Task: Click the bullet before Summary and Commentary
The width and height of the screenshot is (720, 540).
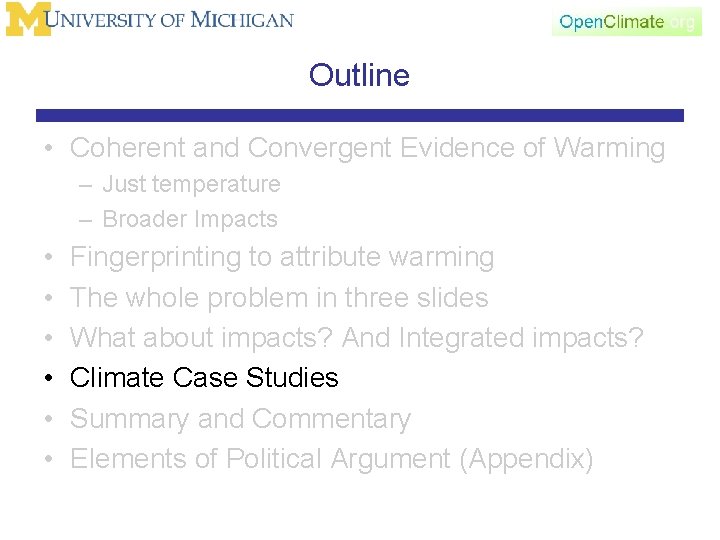Action: point(49,419)
